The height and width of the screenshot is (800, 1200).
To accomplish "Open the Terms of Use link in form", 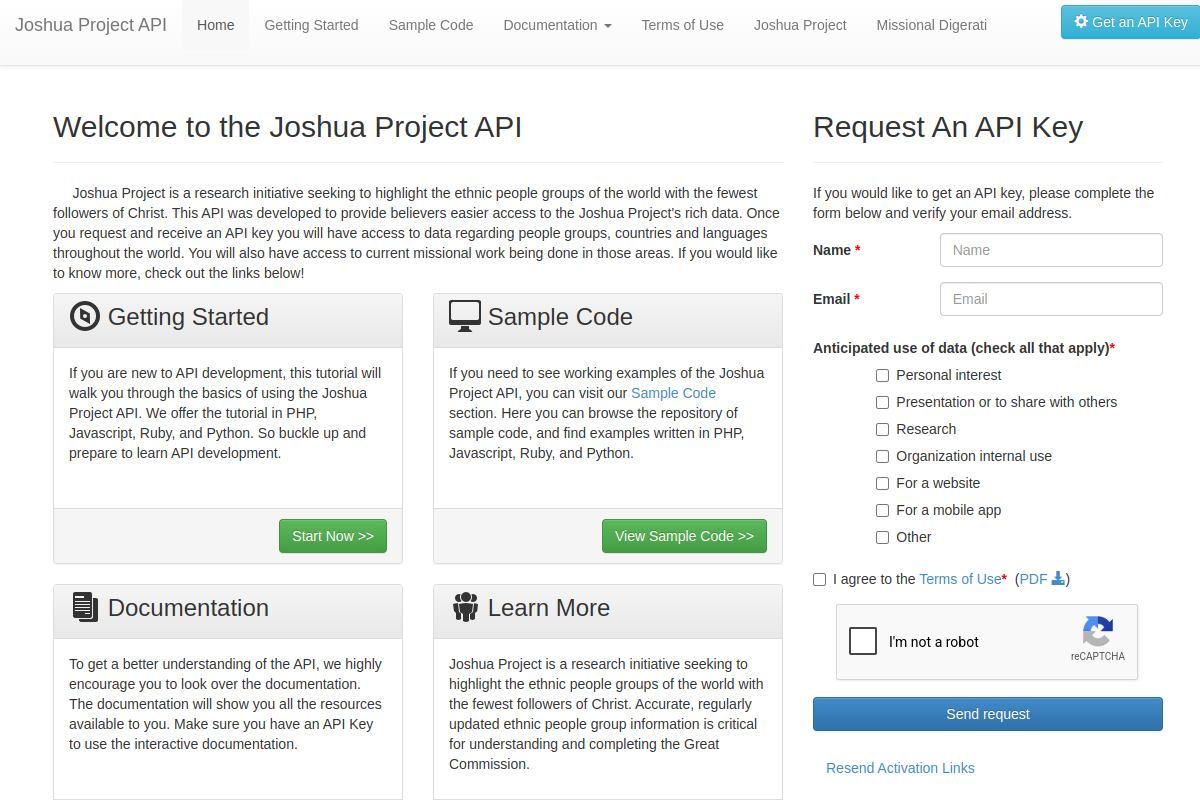I will (x=960, y=579).
